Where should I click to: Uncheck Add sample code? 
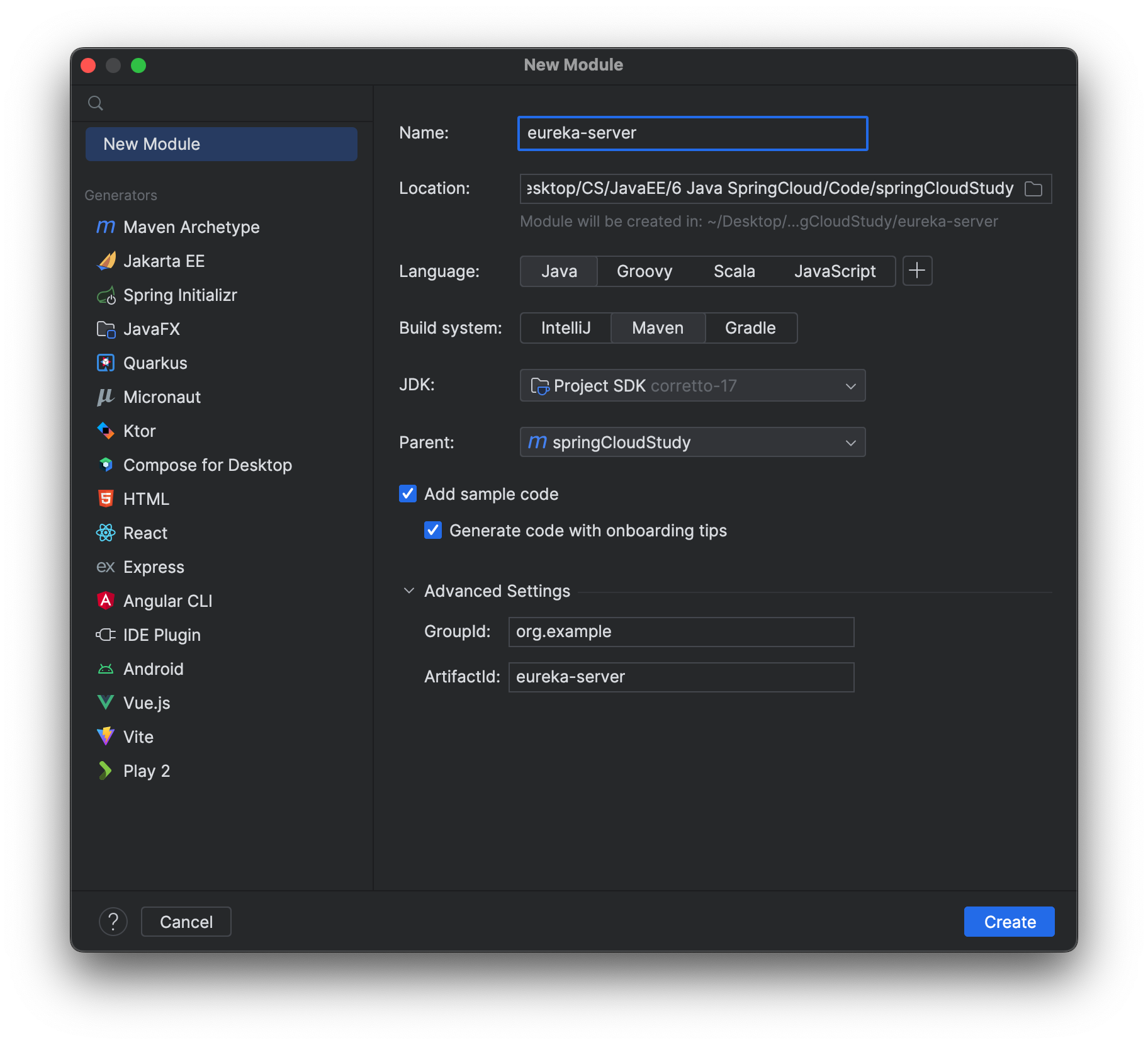pyautogui.click(x=408, y=494)
